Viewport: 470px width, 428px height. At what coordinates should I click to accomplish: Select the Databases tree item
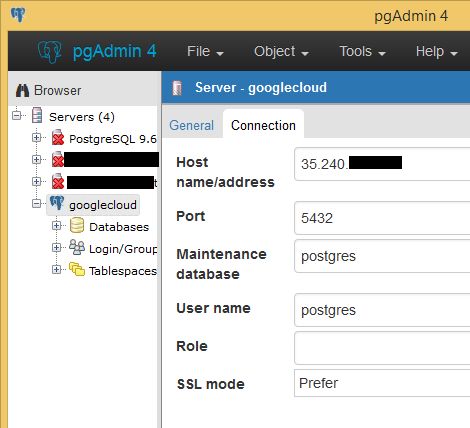[119, 227]
